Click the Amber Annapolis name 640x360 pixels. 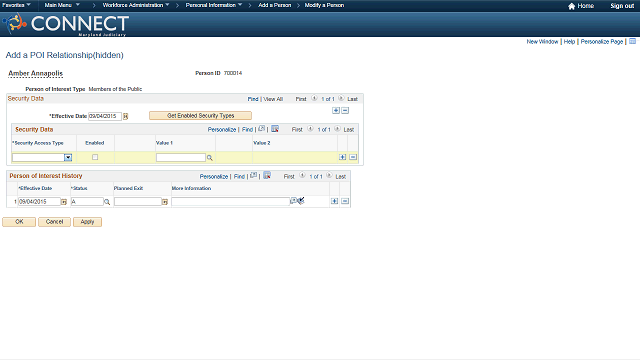[36, 73]
